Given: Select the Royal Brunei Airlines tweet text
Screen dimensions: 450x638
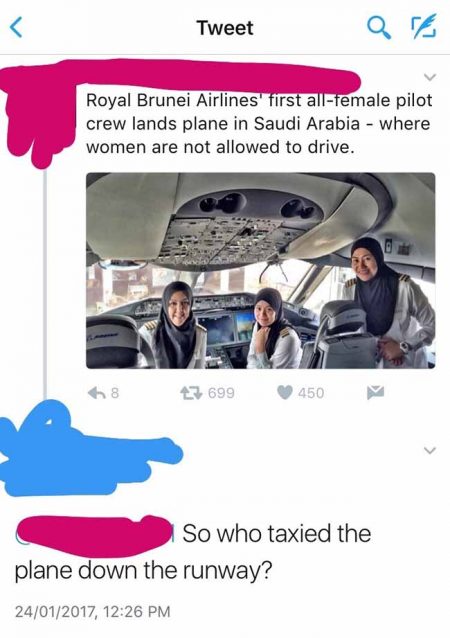Looking at the screenshot, I should pos(259,123).
